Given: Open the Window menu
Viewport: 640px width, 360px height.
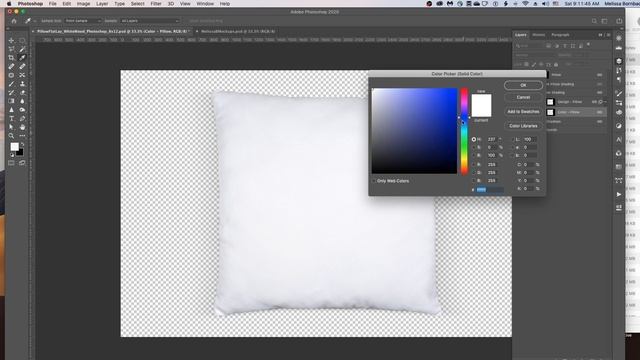Looking at the screenshot, I should click(205, 4).
